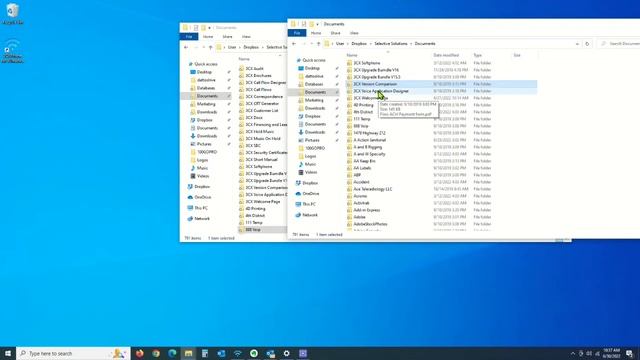
Task: Select Videos in front window sidebar
Action: click(311, 172)
